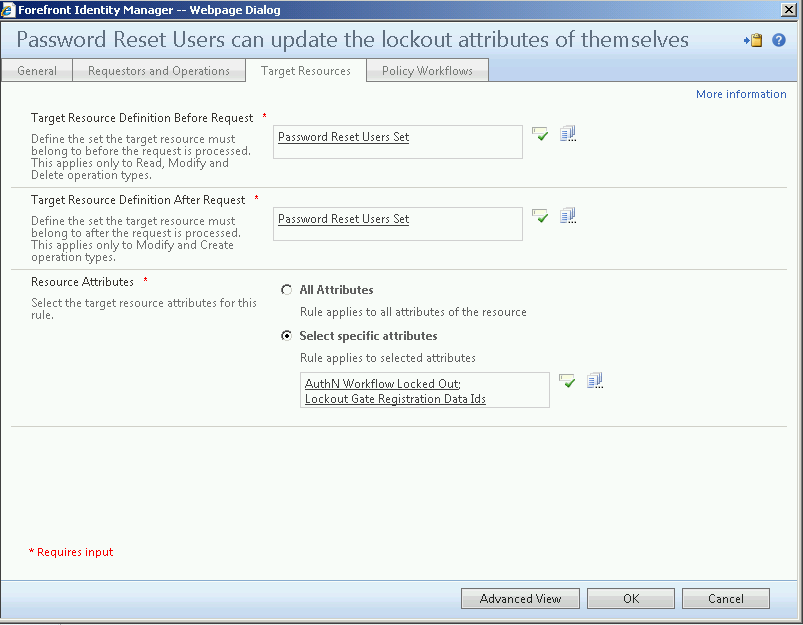Click Internet Explorer icon in title bar
The height and width of the screenshot is (625, 803).
8,10
